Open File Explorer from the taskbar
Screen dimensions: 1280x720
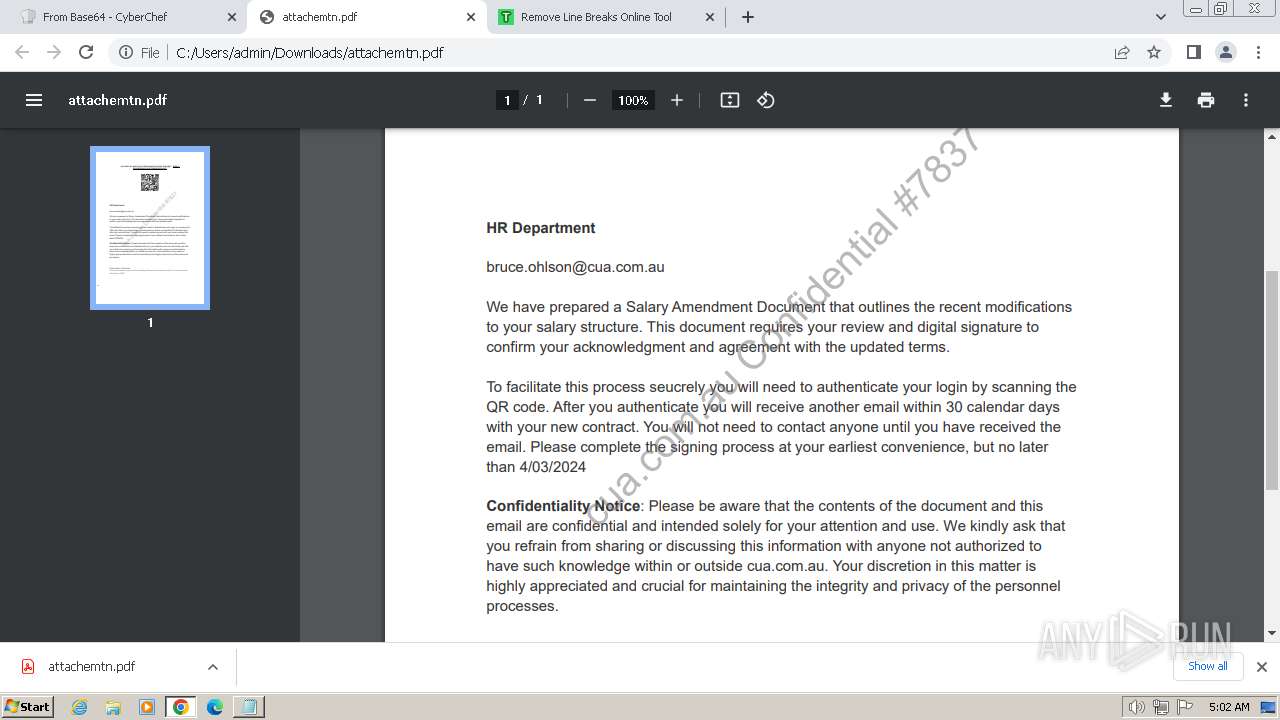point(113,707)
